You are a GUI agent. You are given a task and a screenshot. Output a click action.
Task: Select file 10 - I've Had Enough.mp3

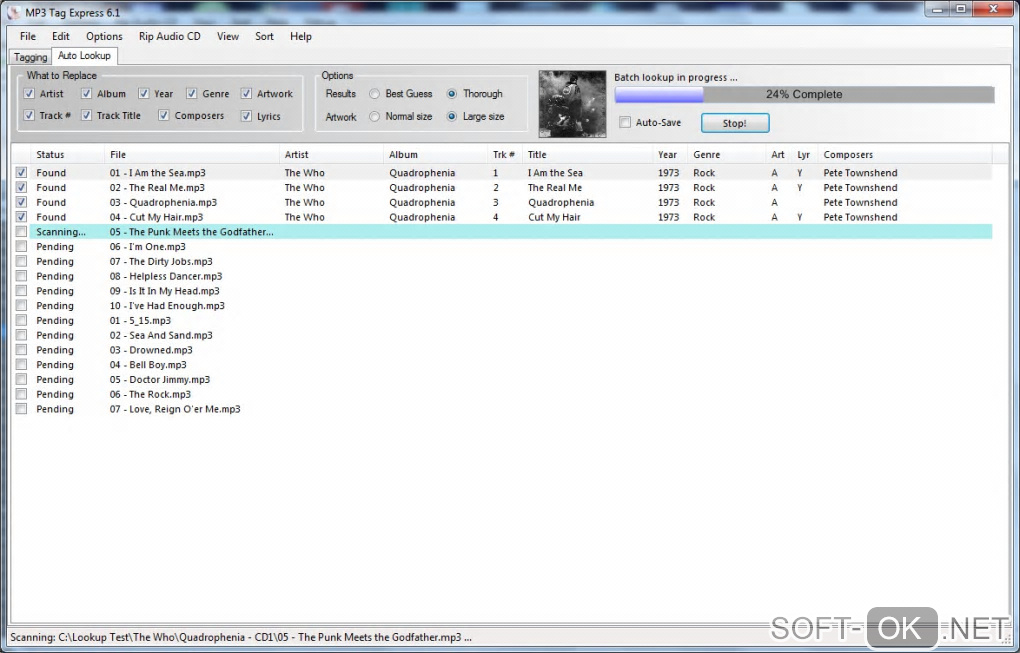tap(167, 306)
